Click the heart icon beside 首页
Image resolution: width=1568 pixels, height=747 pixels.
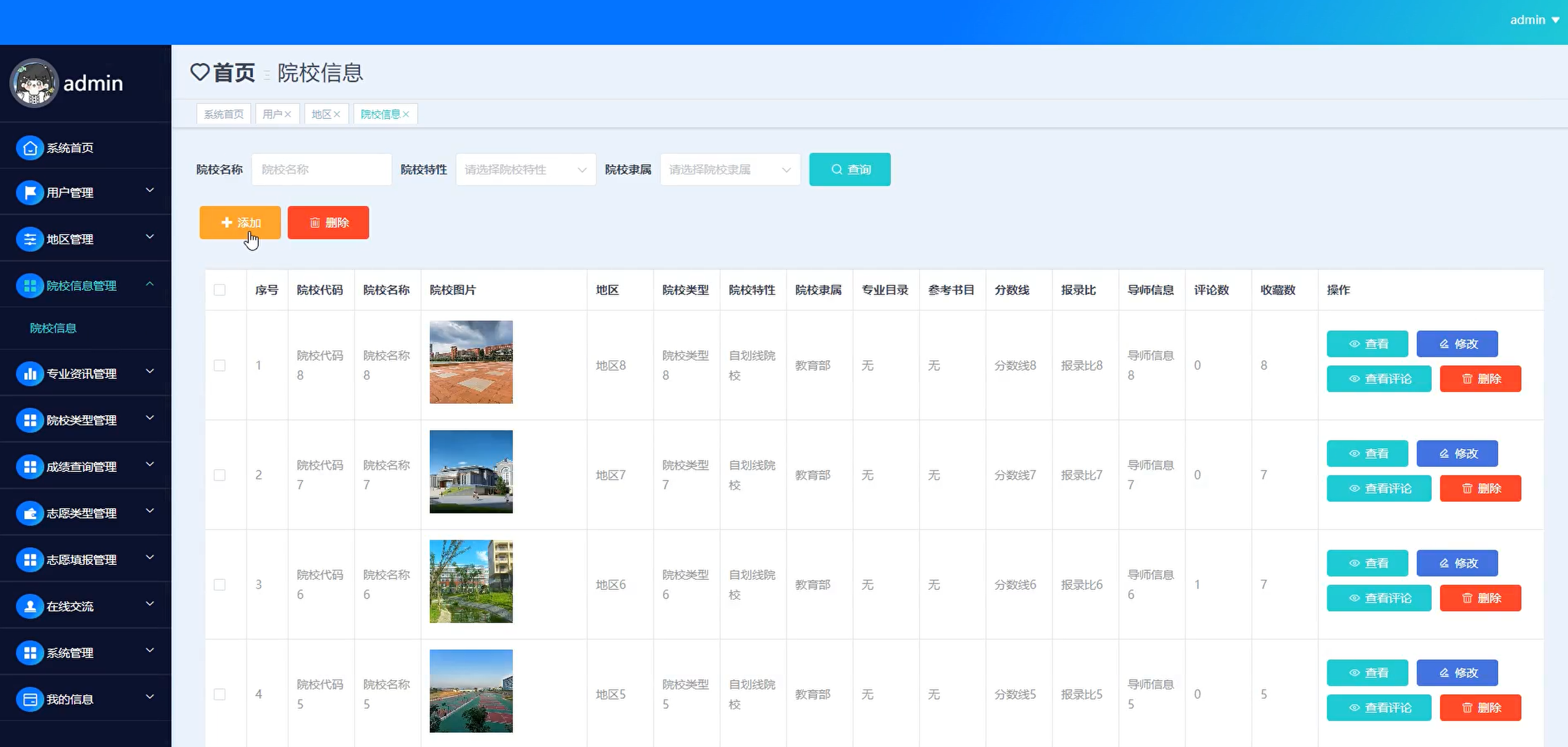200,72
